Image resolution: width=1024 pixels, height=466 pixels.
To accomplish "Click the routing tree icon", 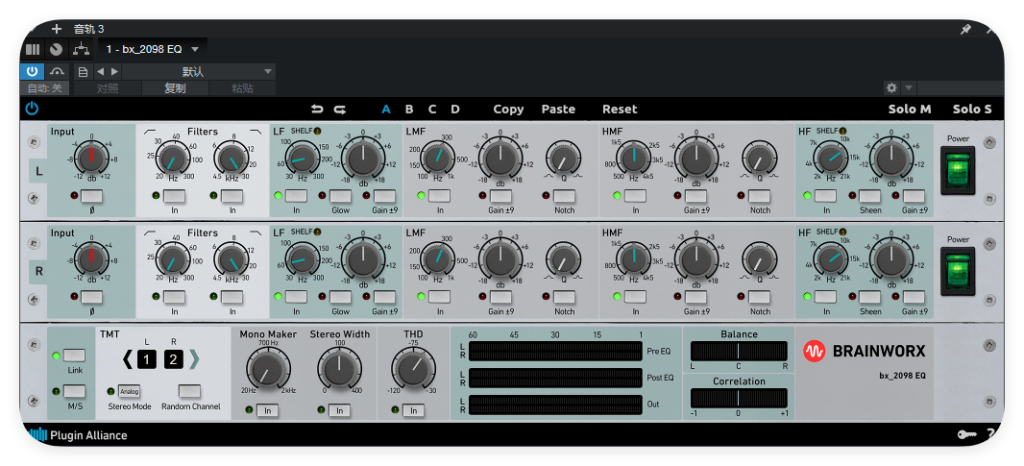I will pyautogui.click(x=81, y=49).
